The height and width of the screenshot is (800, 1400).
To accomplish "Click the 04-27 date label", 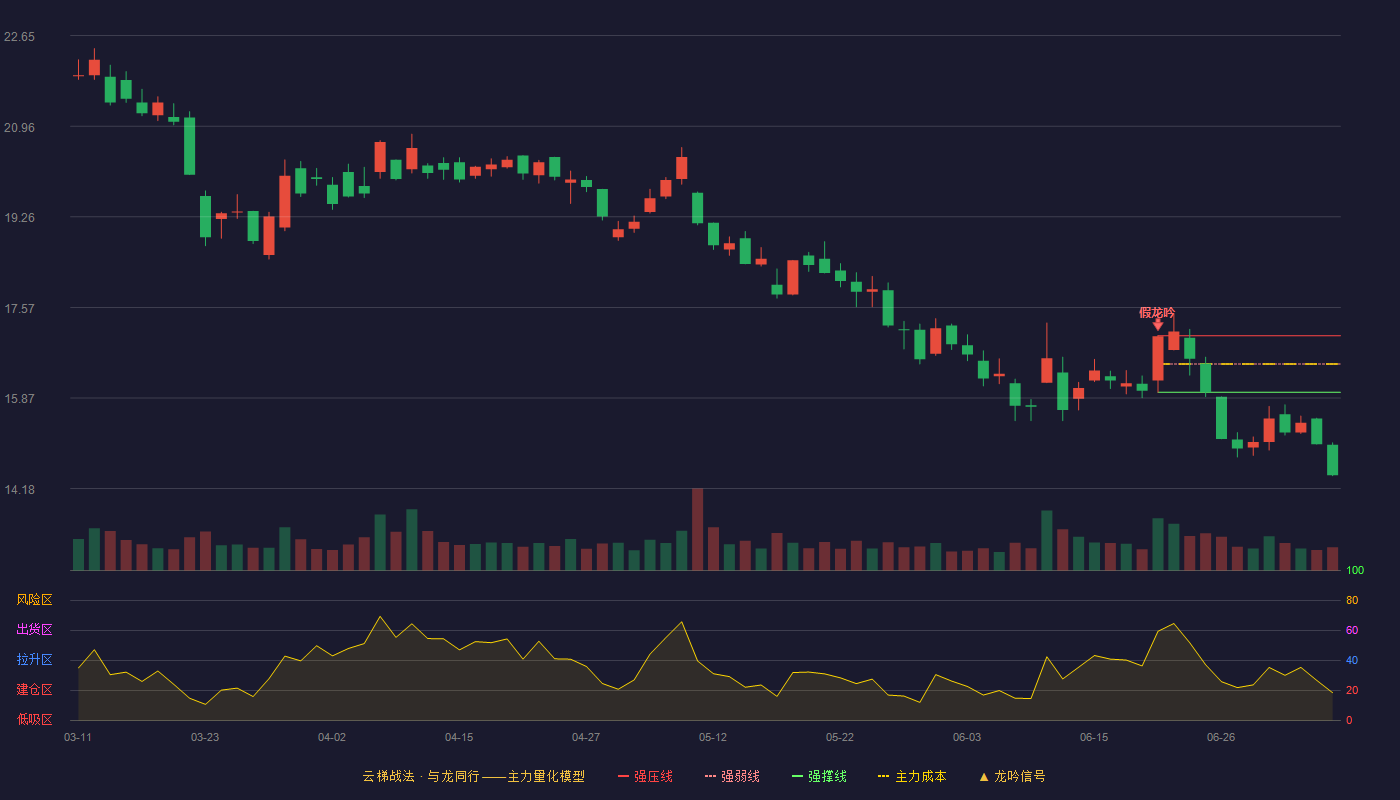I will (x=586, y=737).
